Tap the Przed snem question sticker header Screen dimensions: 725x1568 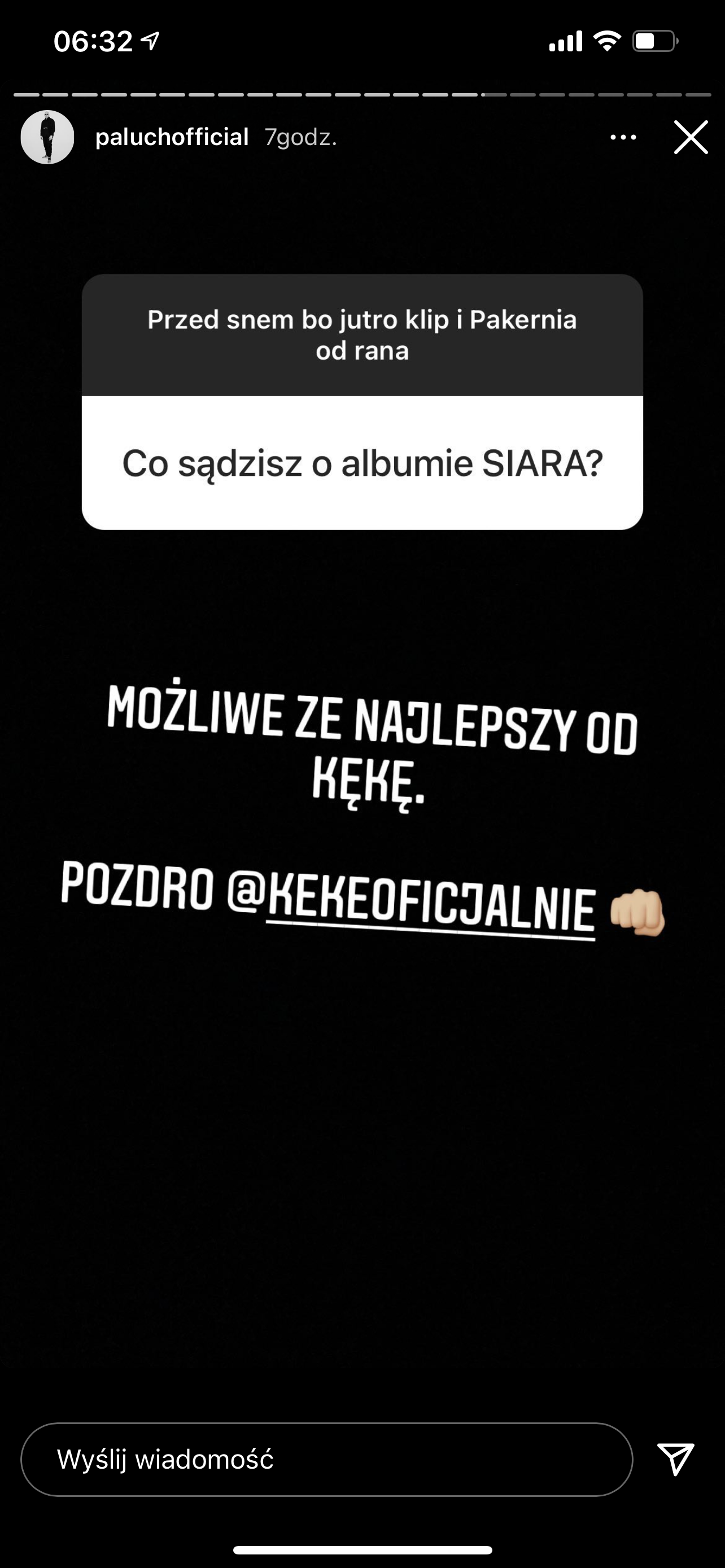[362, 335]
